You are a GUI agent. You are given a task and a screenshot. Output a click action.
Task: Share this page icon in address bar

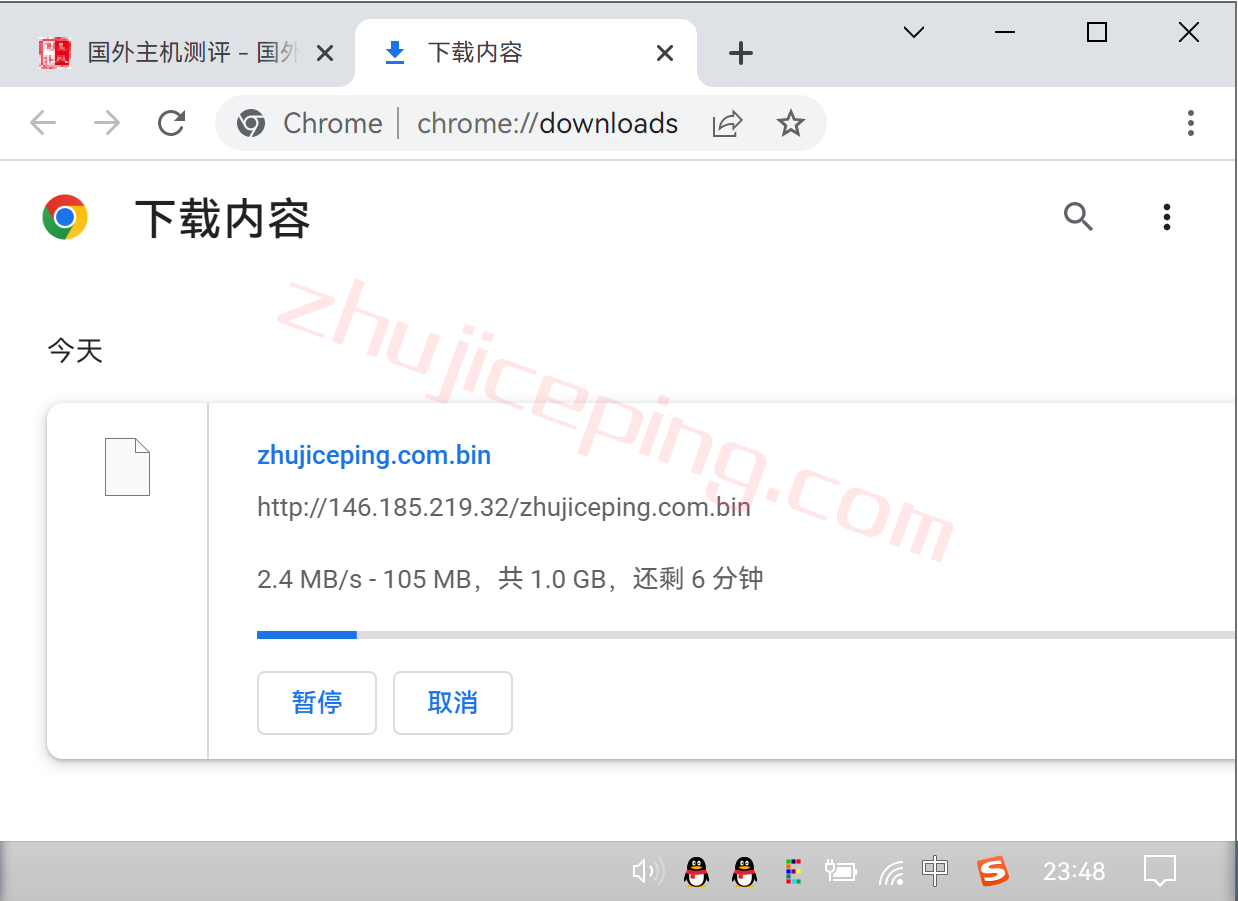(727, 123)
